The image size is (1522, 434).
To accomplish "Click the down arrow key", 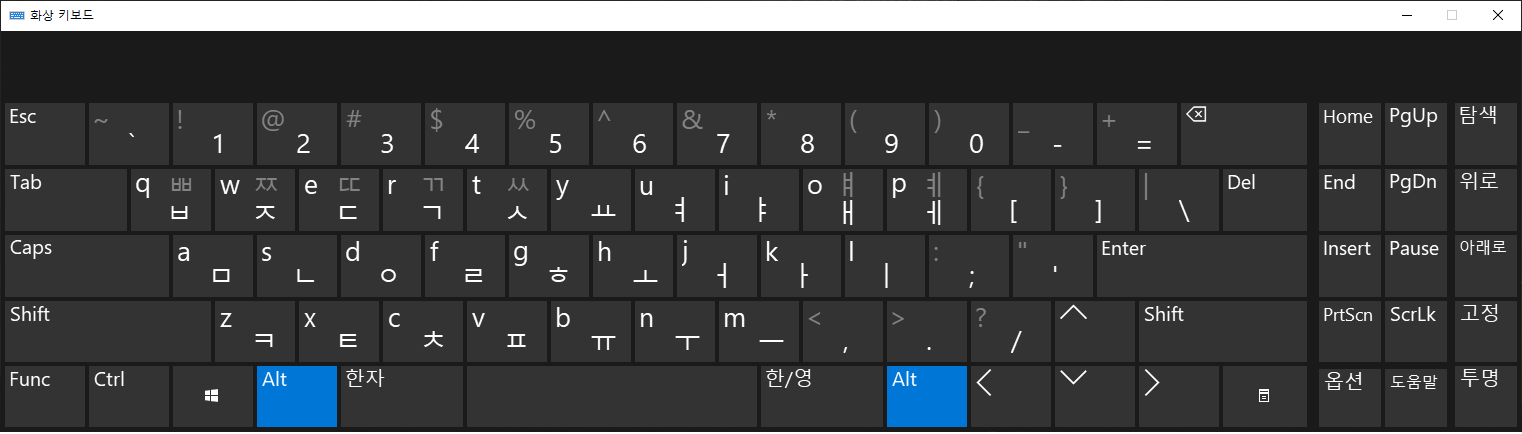I will pyautogui.click(x=1095, y=397).
